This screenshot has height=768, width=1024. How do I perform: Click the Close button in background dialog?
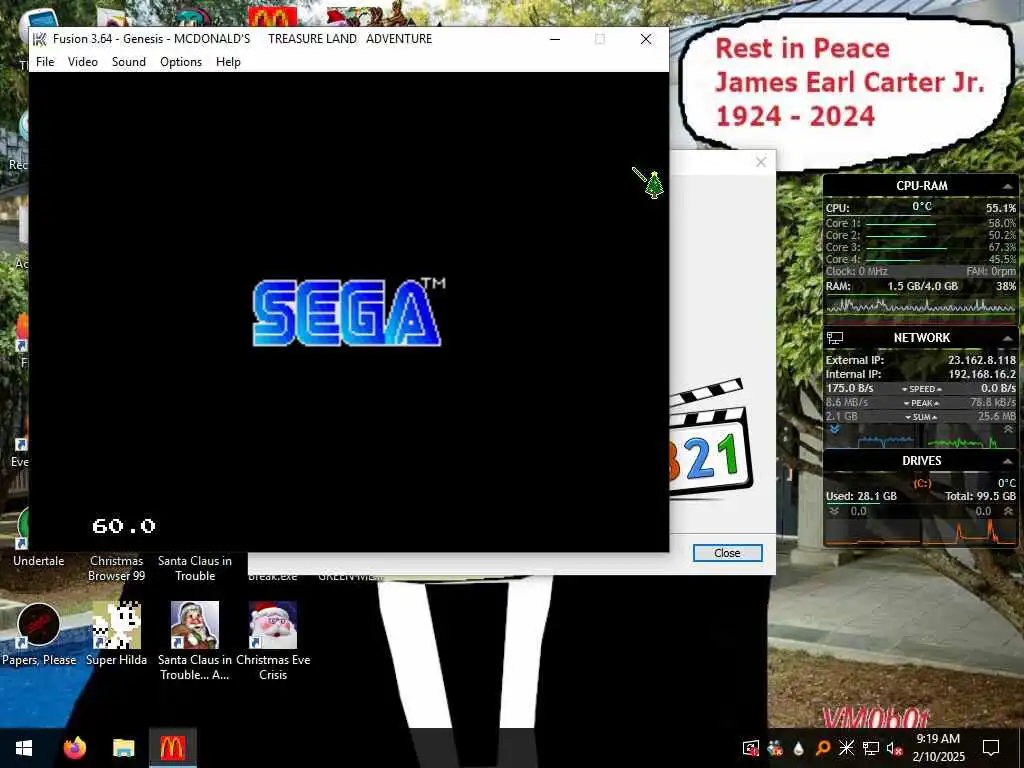pyautogui.click(x=727, y=553)
